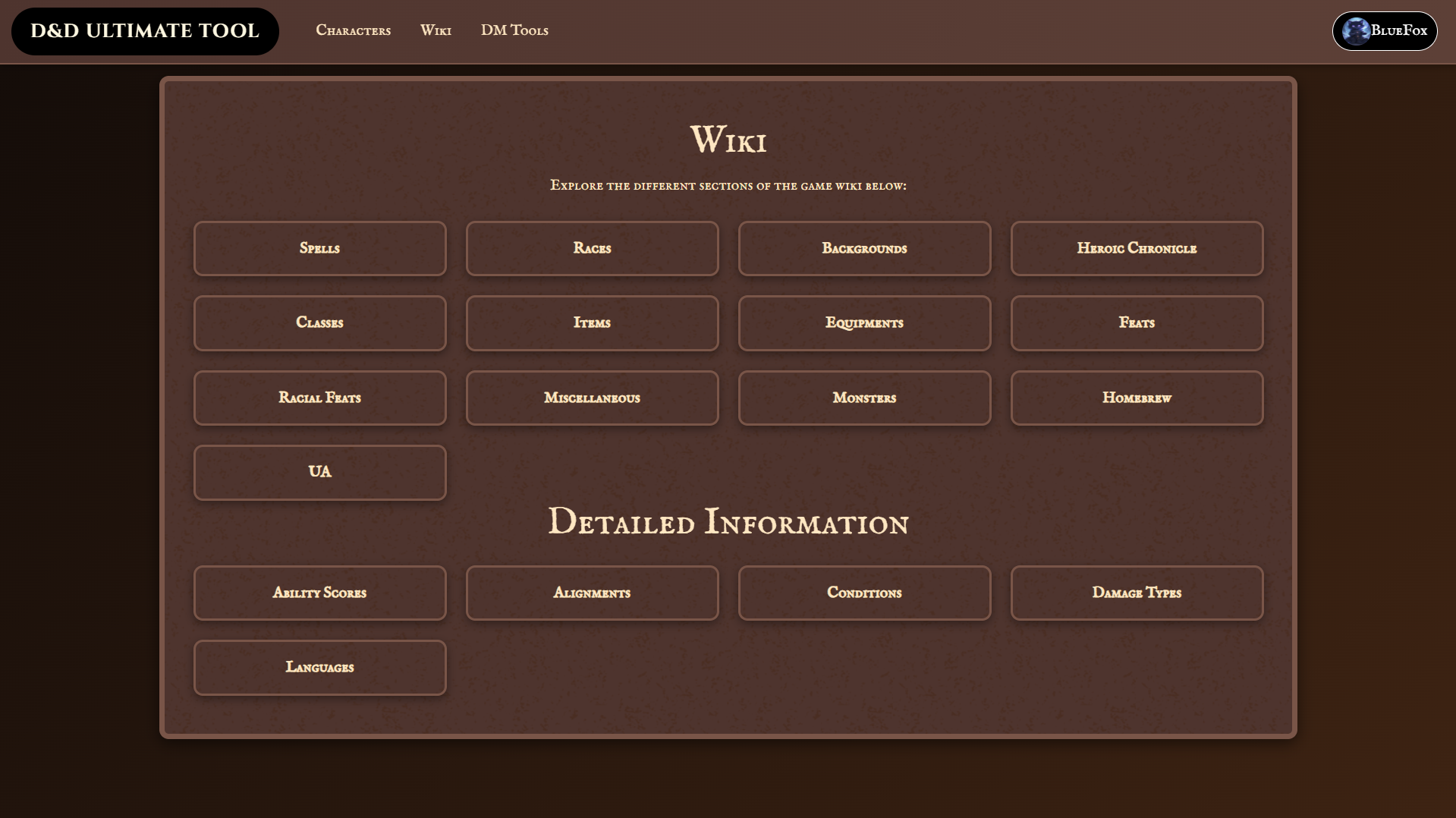Open the Homebrew section

pos(1137,398)
